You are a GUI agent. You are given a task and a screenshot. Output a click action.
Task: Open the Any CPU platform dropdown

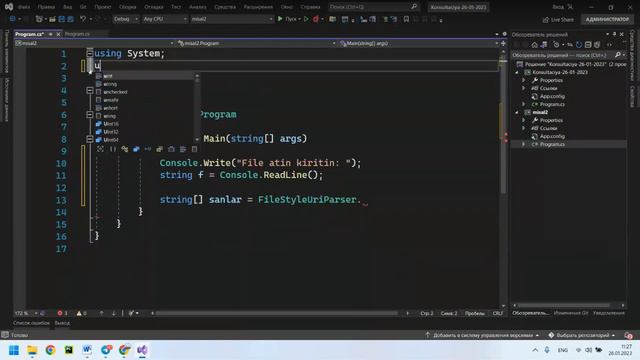point(165,19)
